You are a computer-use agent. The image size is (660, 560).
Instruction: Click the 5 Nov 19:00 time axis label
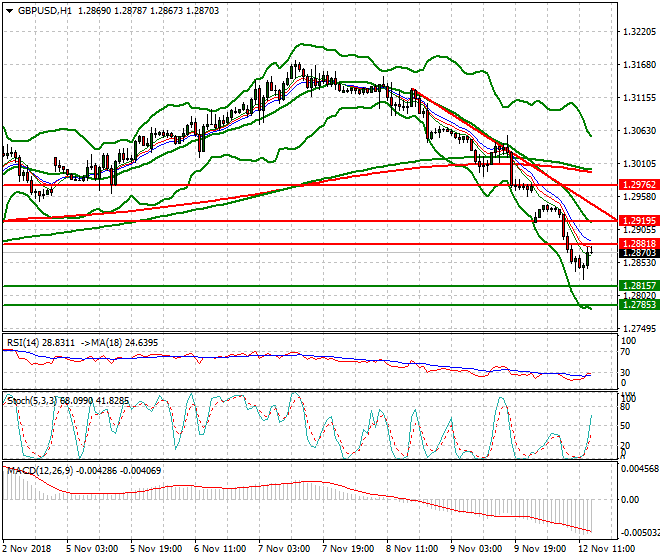coord(156,549)
